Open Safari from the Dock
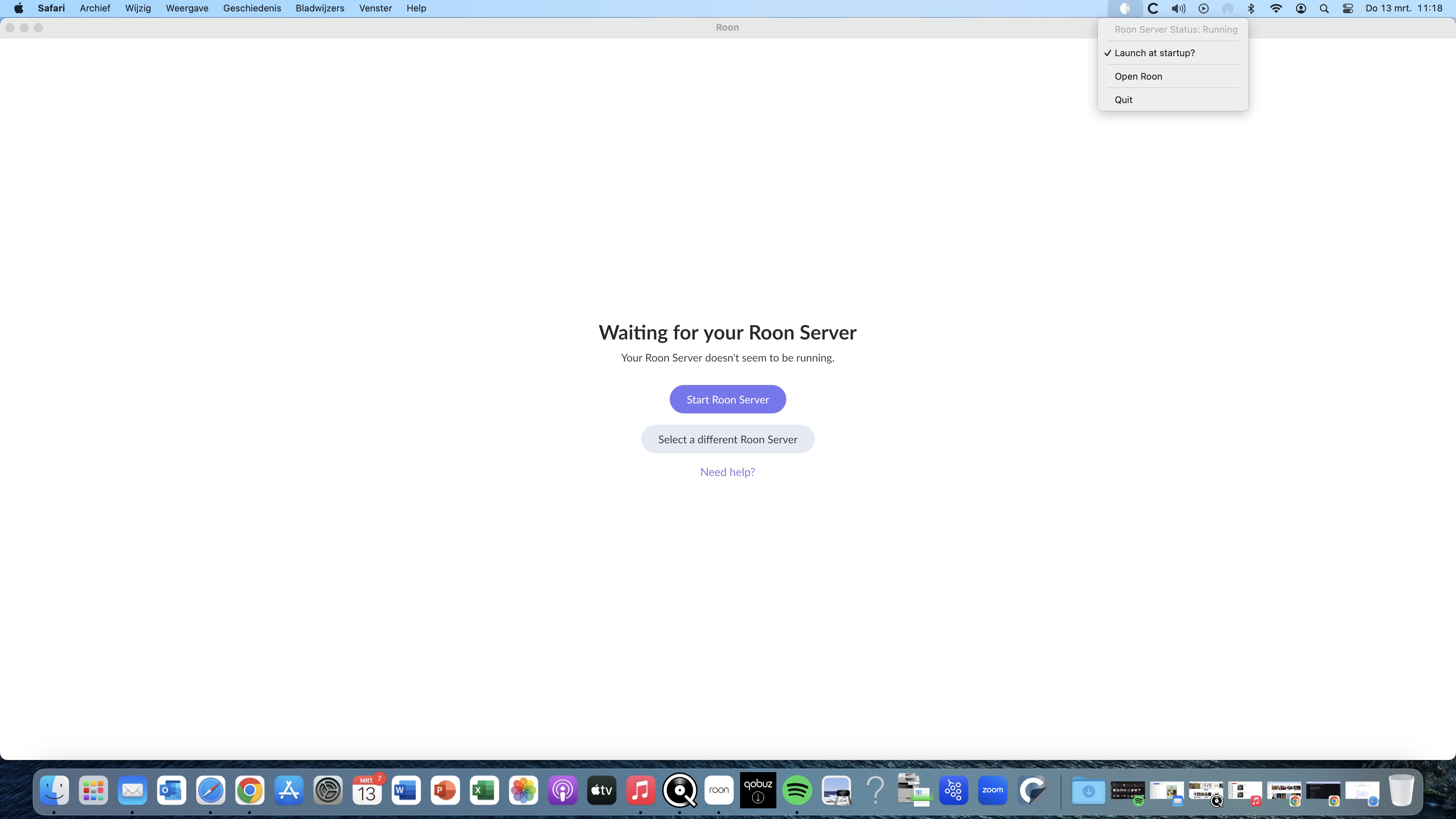The image size is (1456, 819). 210,789
